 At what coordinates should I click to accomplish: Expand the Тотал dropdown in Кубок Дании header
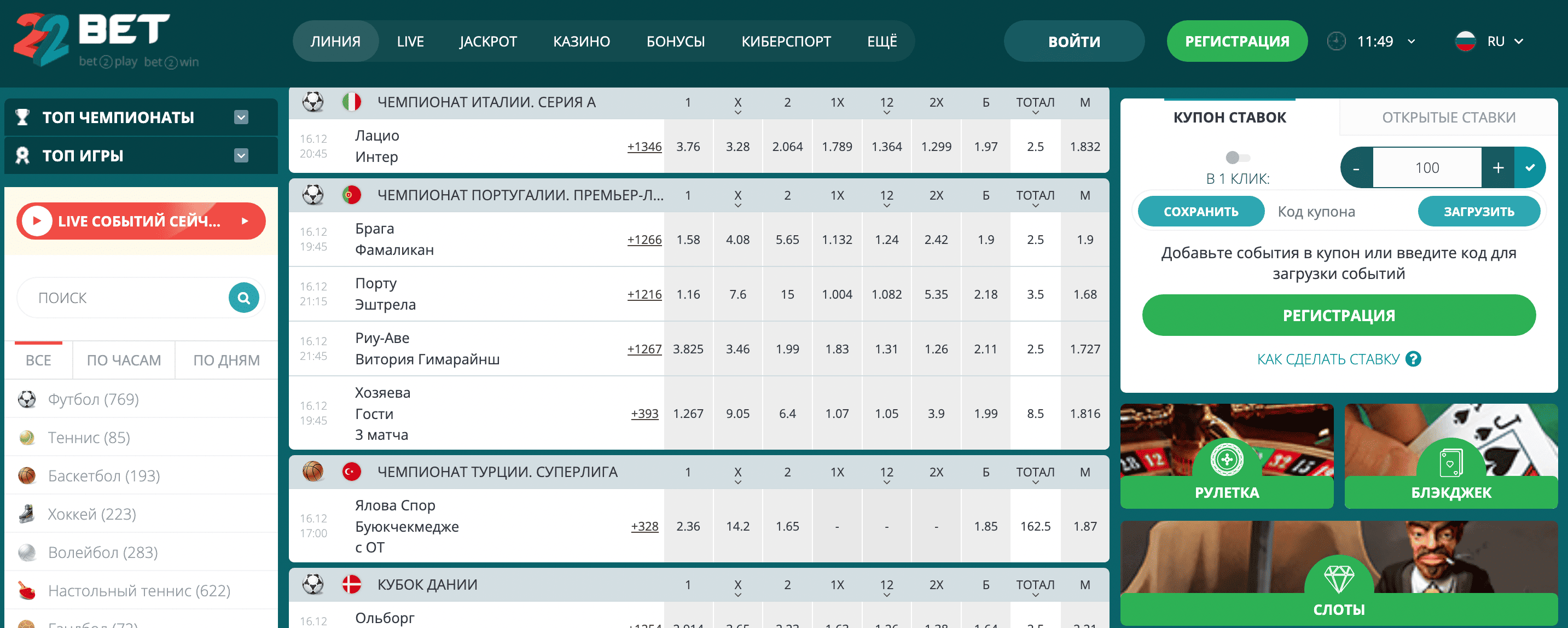point(1035,595)
